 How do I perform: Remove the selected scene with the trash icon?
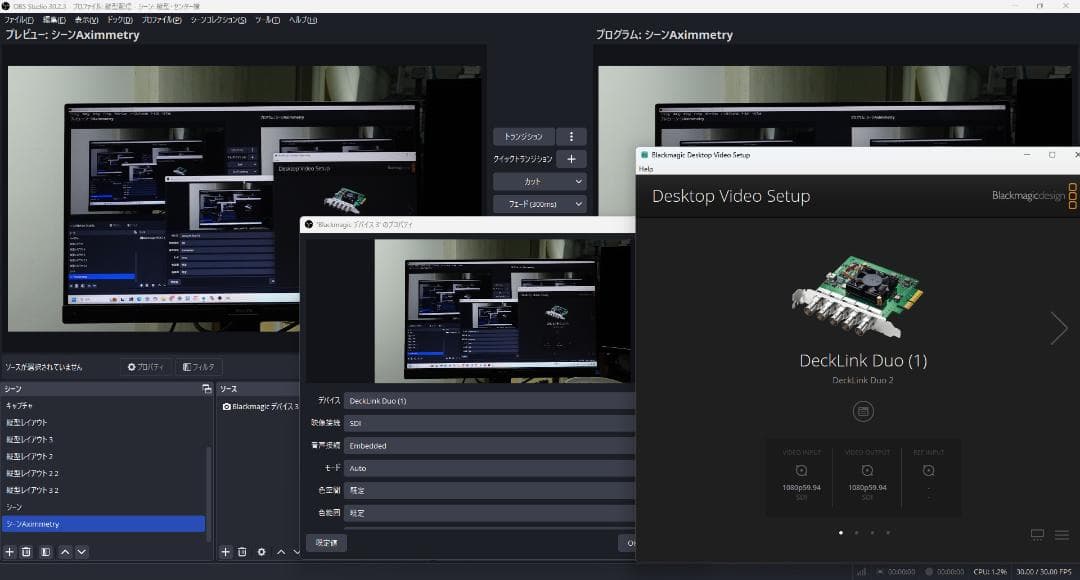[x=26, y=552]
